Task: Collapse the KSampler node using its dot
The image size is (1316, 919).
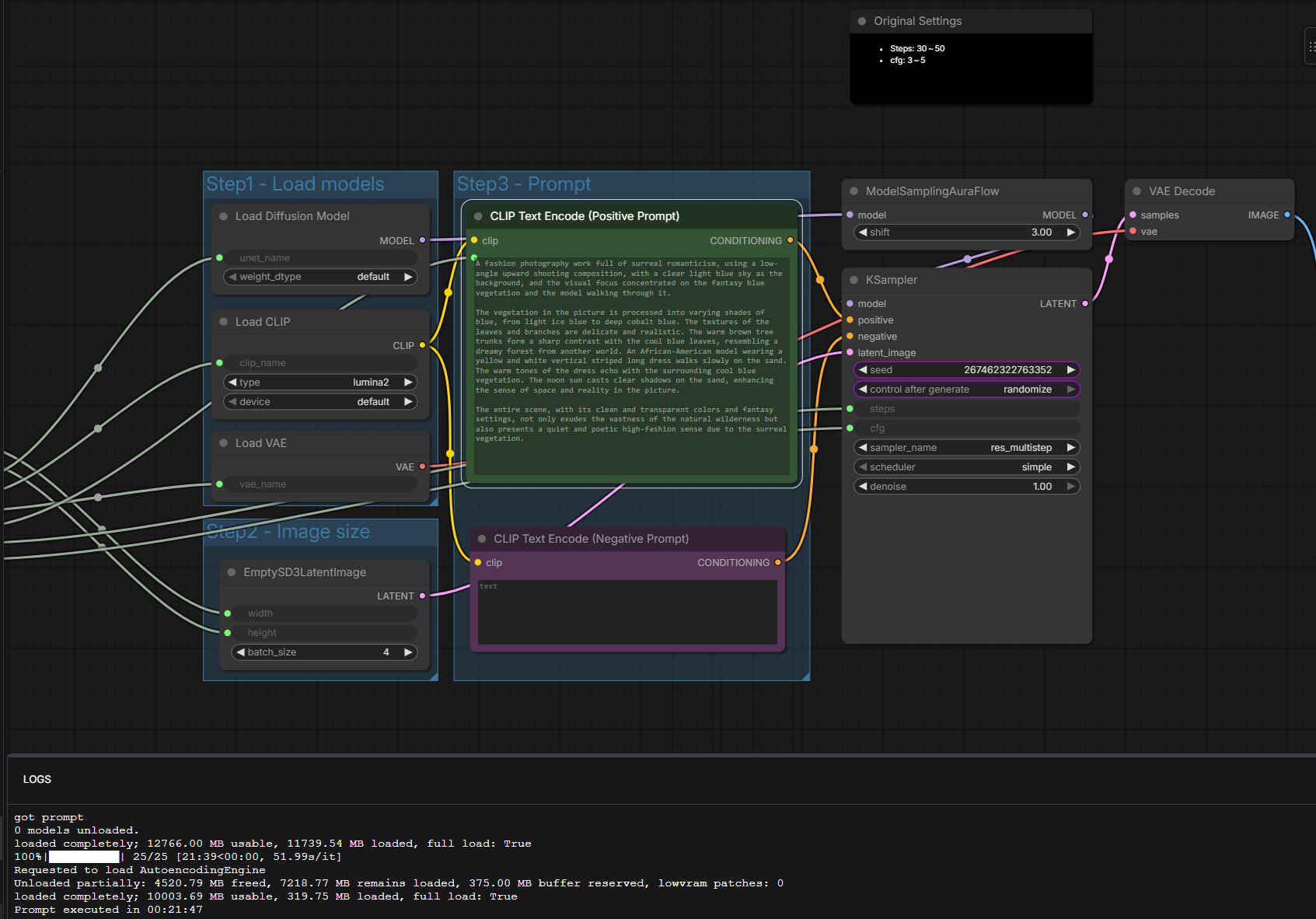Action: click(853, 280)
